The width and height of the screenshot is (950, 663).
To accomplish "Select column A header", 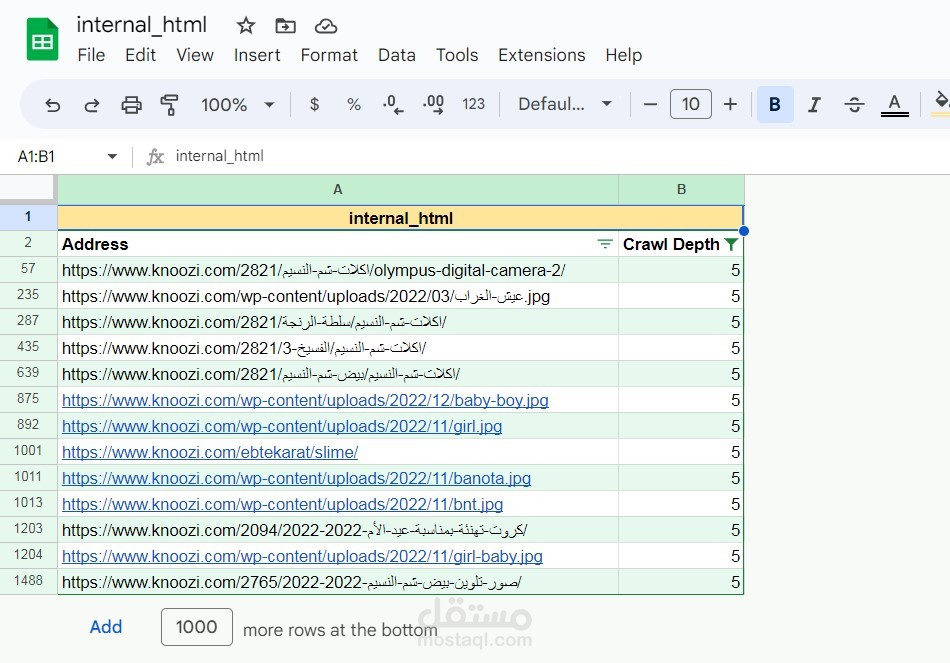I will pyautogui.click(x=338, y=190).
